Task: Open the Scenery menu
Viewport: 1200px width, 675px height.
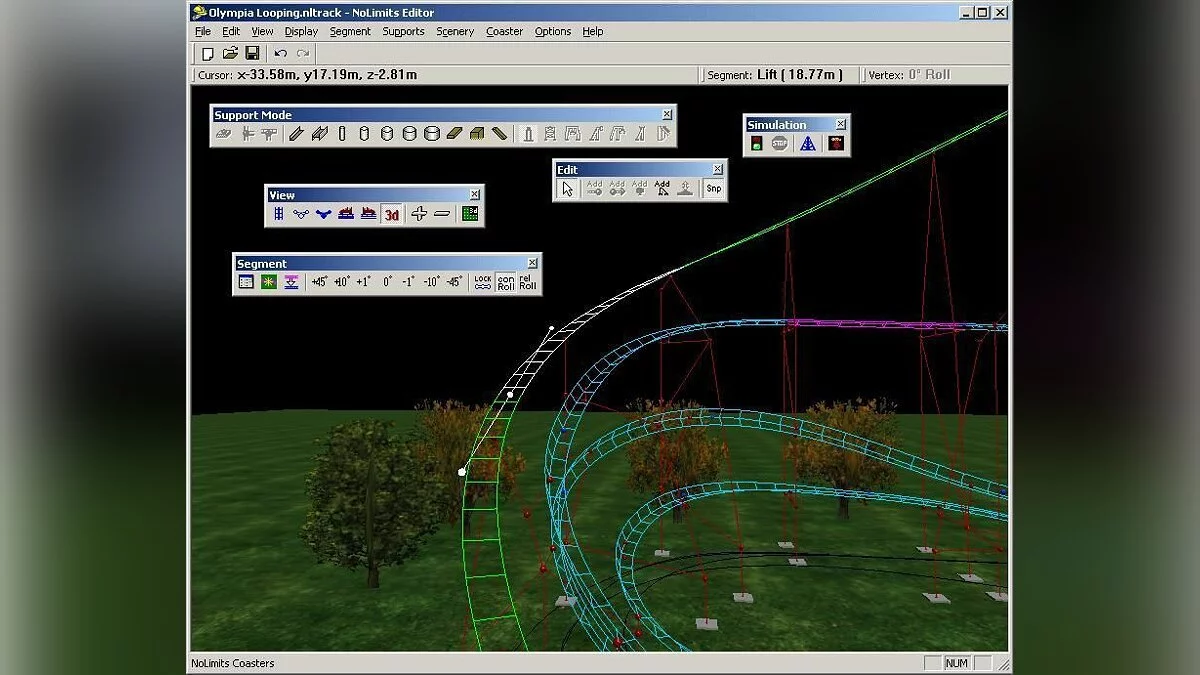Action: [x=455, y=31]
